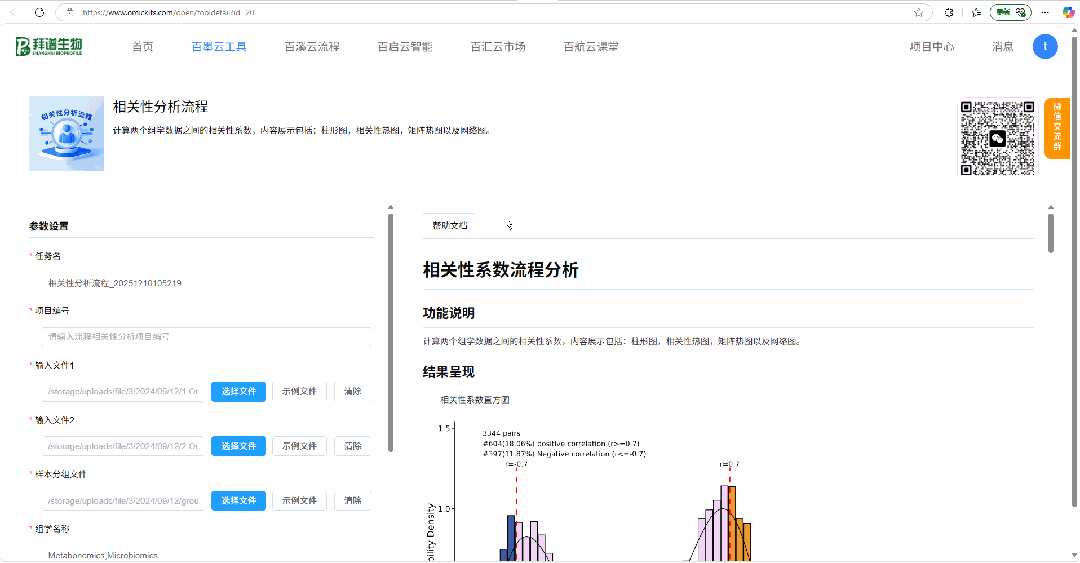Click the browser back arrow
The image size is (1080, 563).
point(13,13)
